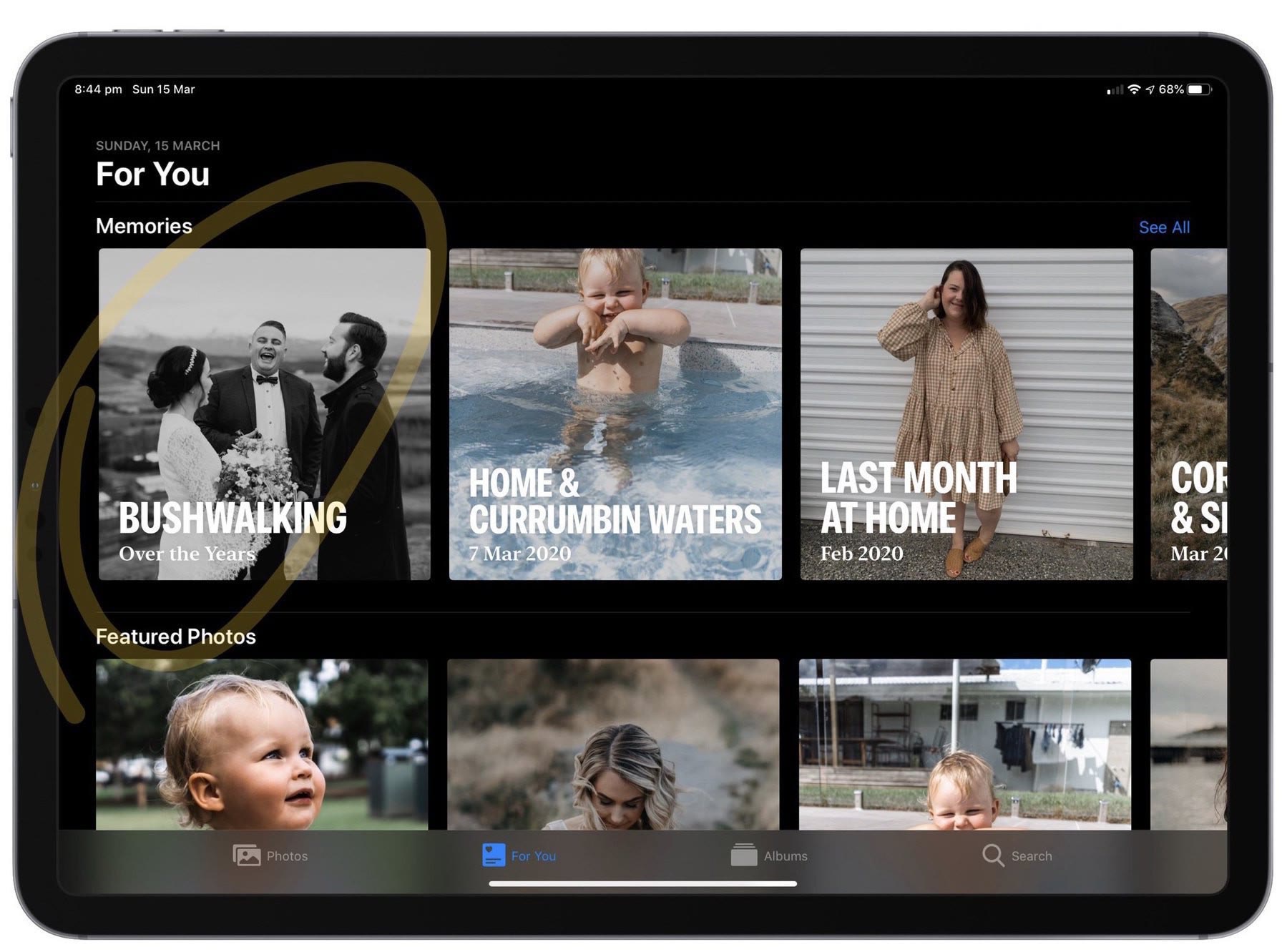Viewport: 1287px width, 952px height.
Task: Open featured photo of toddler looking up
Action: coord(262,744)
